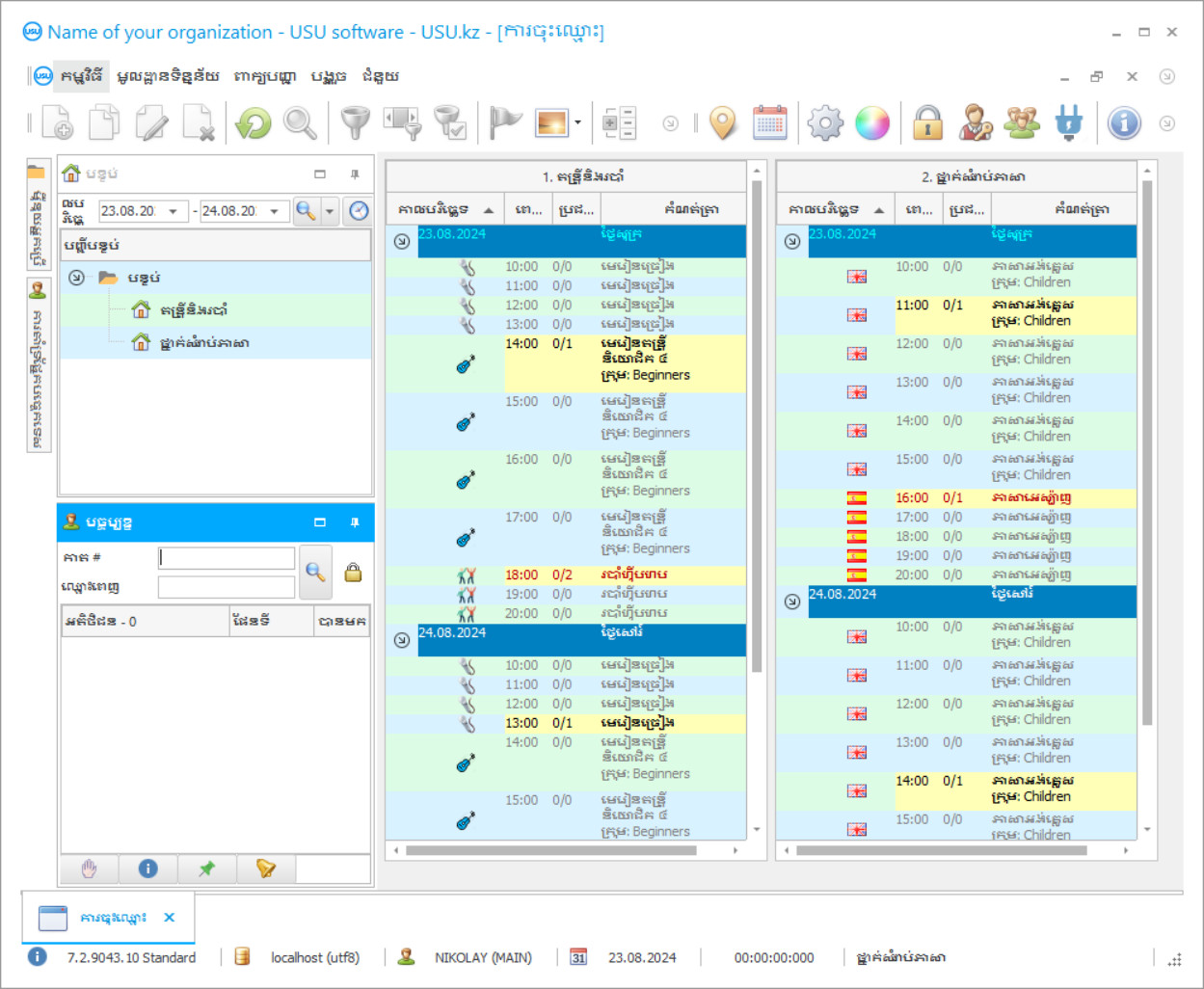Click the padlock icon in the toolbar
The image size is (1204, 989).
[927, 123]
